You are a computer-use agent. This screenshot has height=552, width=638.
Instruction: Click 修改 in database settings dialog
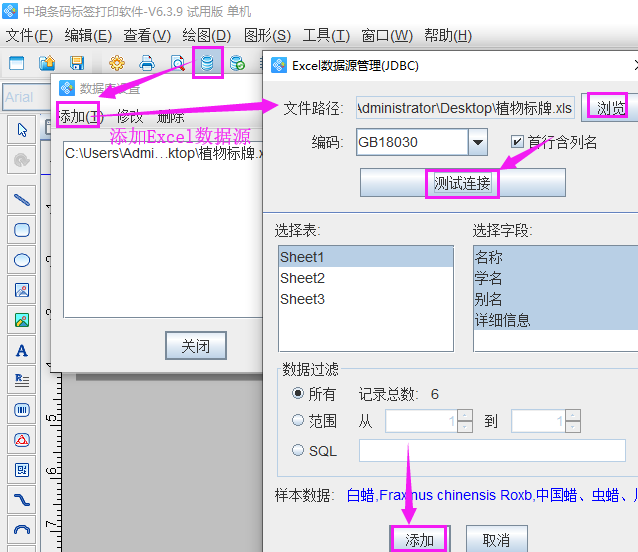[x=130, y=117]
